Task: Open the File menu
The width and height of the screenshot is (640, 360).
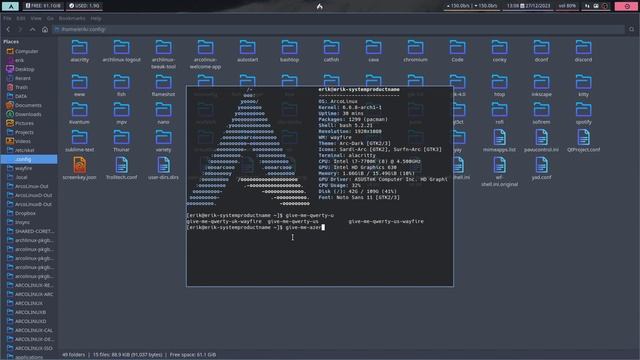Action: (x=7, y=18)
